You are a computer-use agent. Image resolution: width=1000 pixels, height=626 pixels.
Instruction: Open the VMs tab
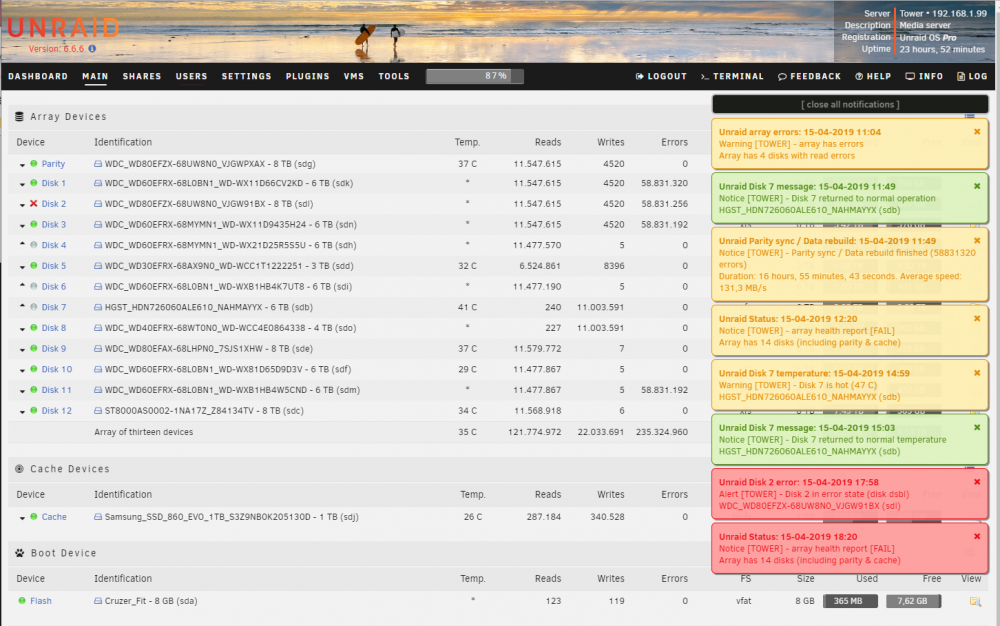coord(353,76)
